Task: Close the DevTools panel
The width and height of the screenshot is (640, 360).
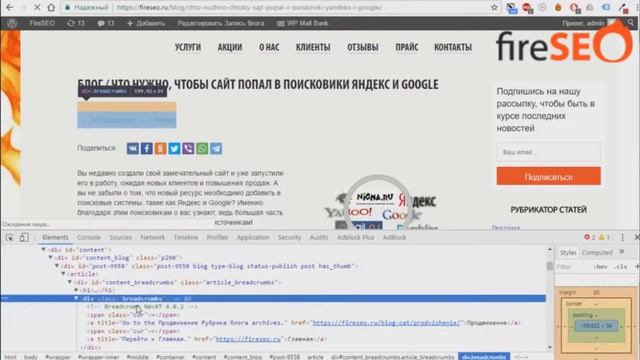Action: [x=637, y=238]
